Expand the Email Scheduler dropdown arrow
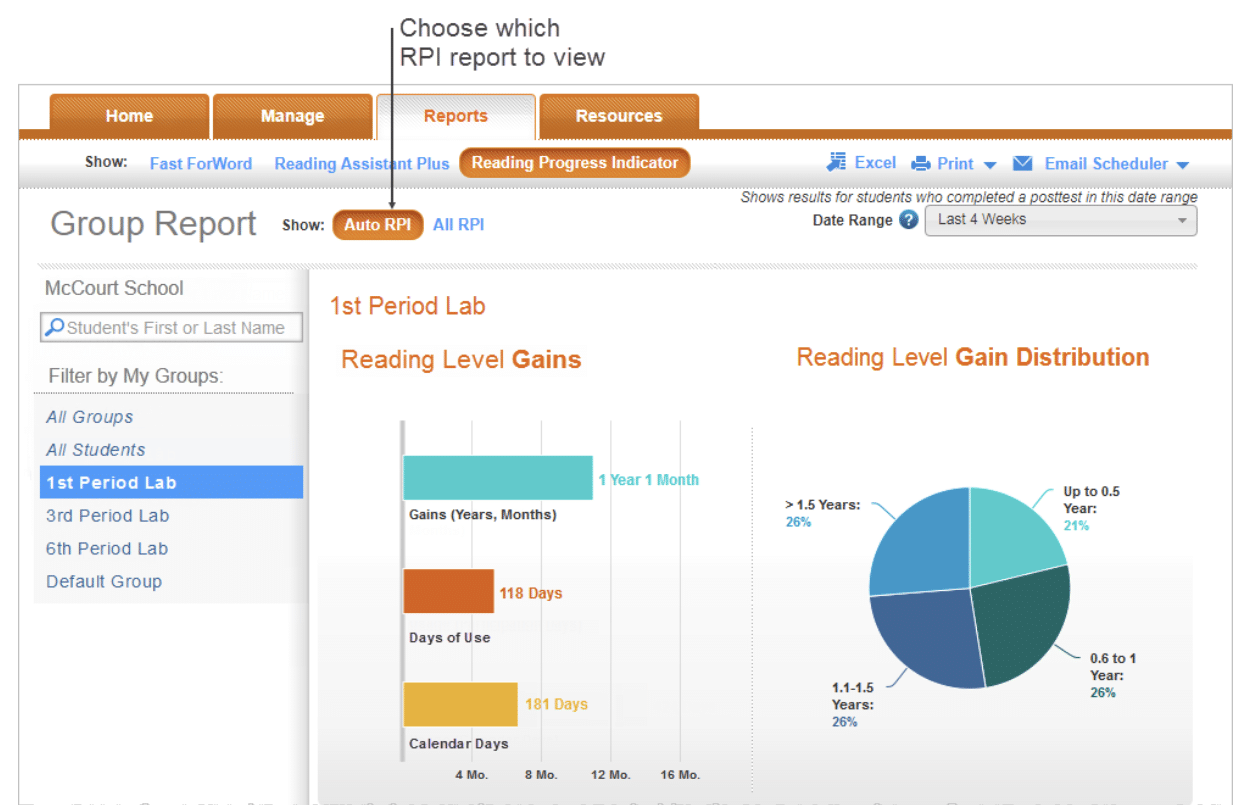1254x805 pixels. coord(1182,165)
